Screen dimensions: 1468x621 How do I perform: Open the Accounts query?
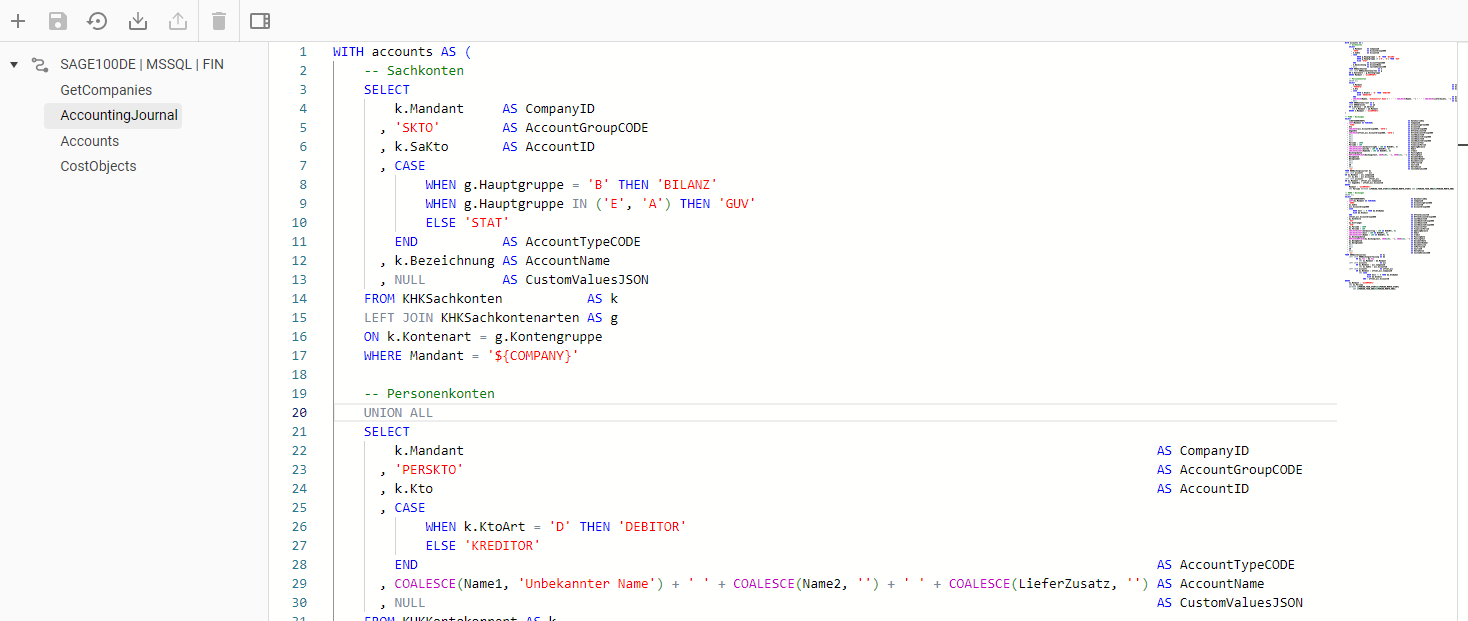pos(89,141)
